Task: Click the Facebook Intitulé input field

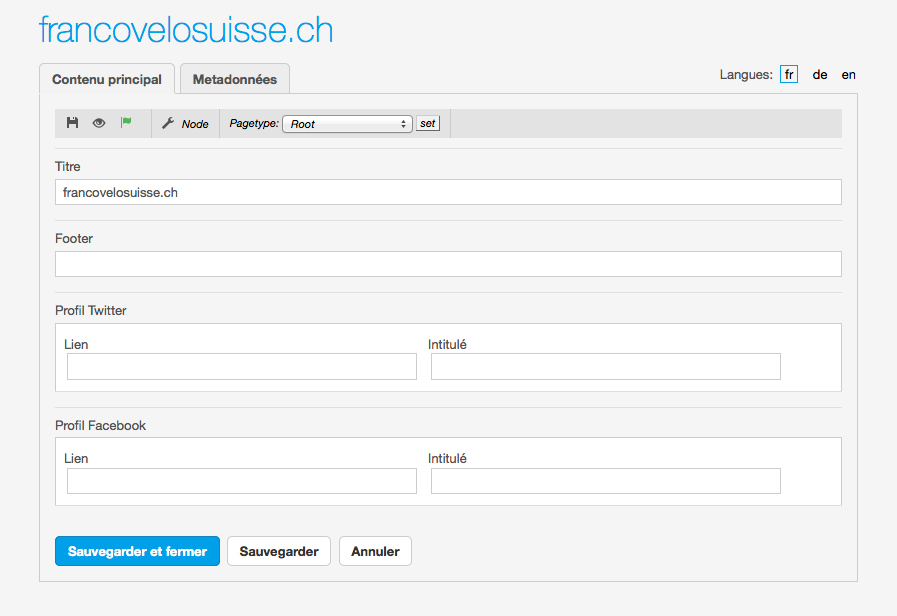Action: pyautogui.click(x=605, y=481)
